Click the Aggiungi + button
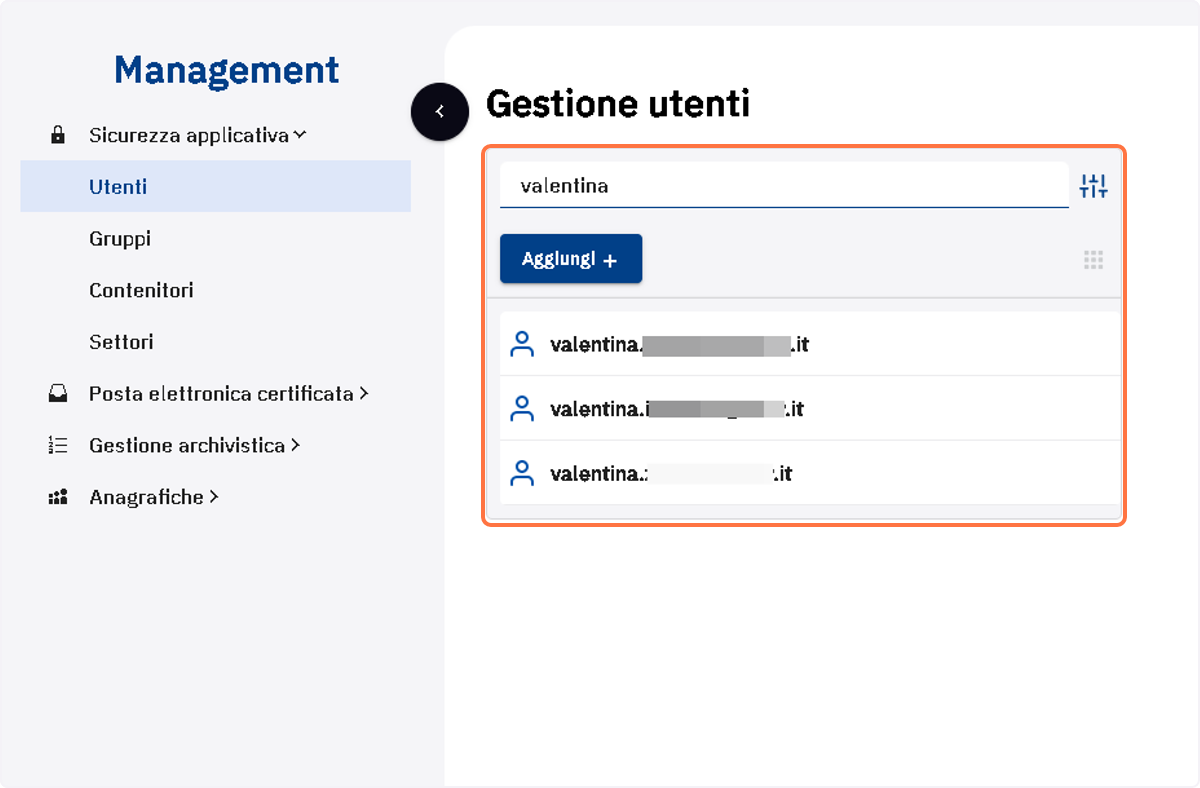 point(571,259)
